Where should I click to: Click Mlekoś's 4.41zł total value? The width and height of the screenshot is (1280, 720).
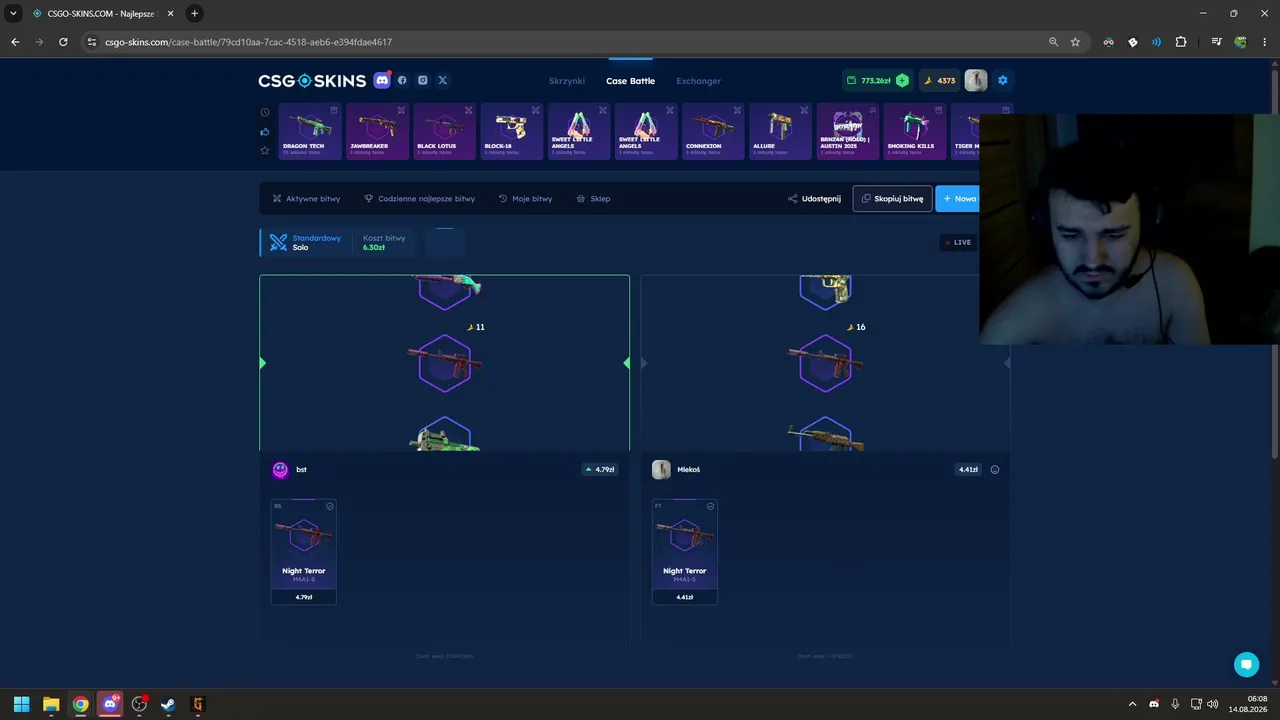pyautogui.click(x=968, y=469)
